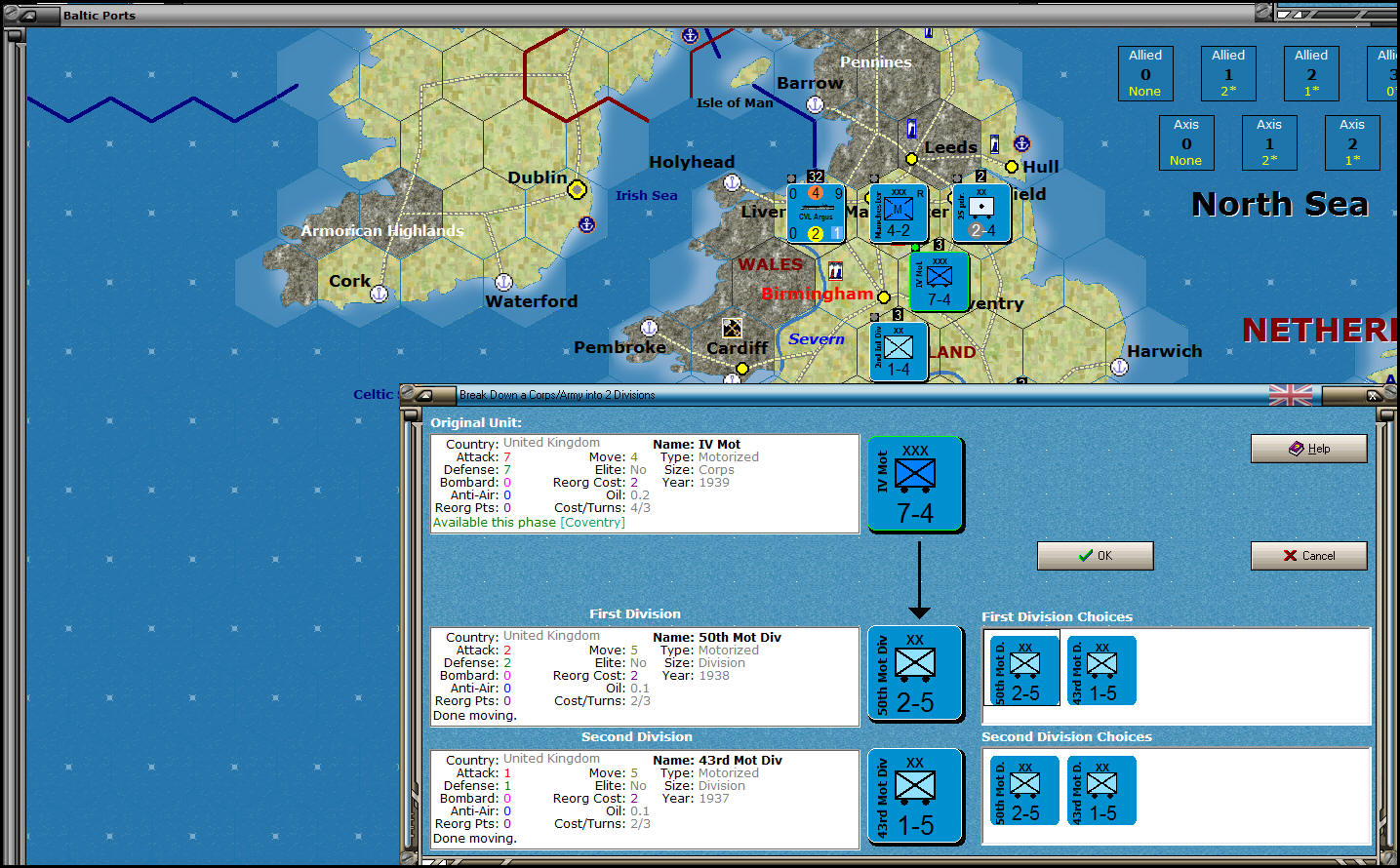Click the WALES region label
The image size is (1400, 868).
click(x=770, y=264)
